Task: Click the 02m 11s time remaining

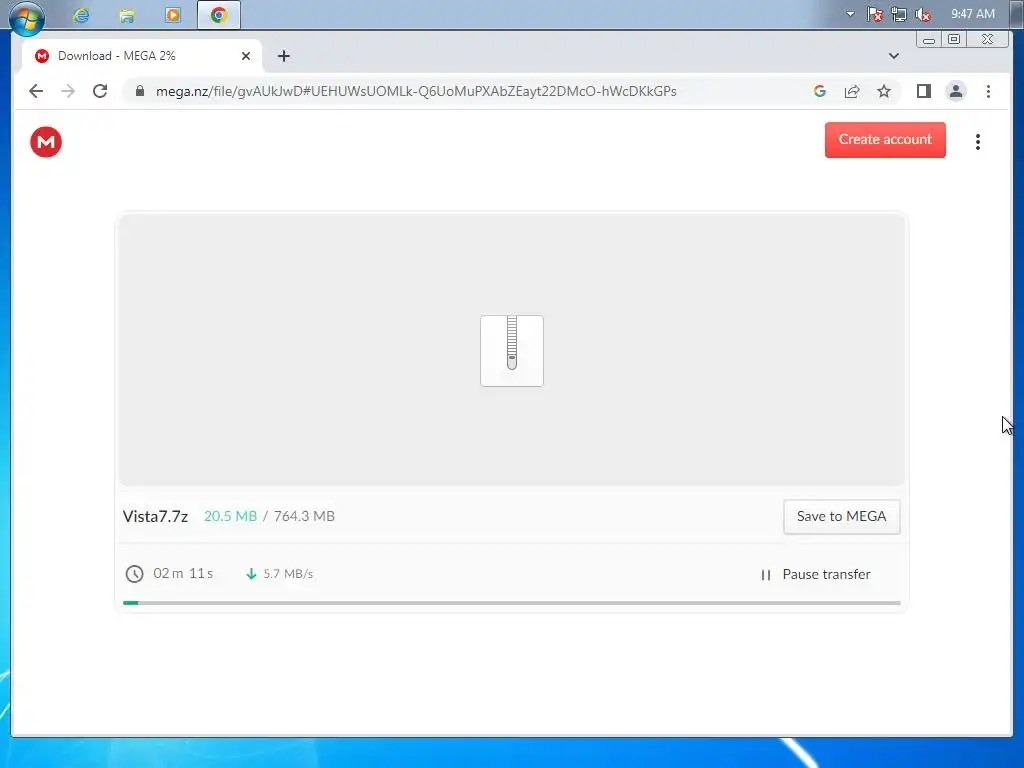Action: tap(183, 573)
